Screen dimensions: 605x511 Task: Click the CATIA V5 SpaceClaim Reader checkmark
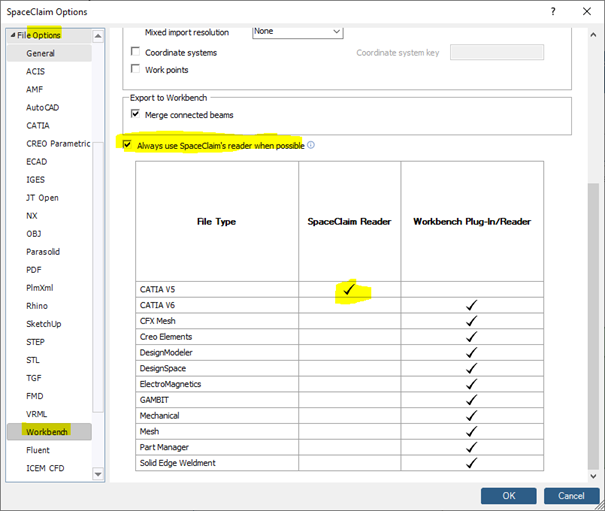(x=349, y=289)
